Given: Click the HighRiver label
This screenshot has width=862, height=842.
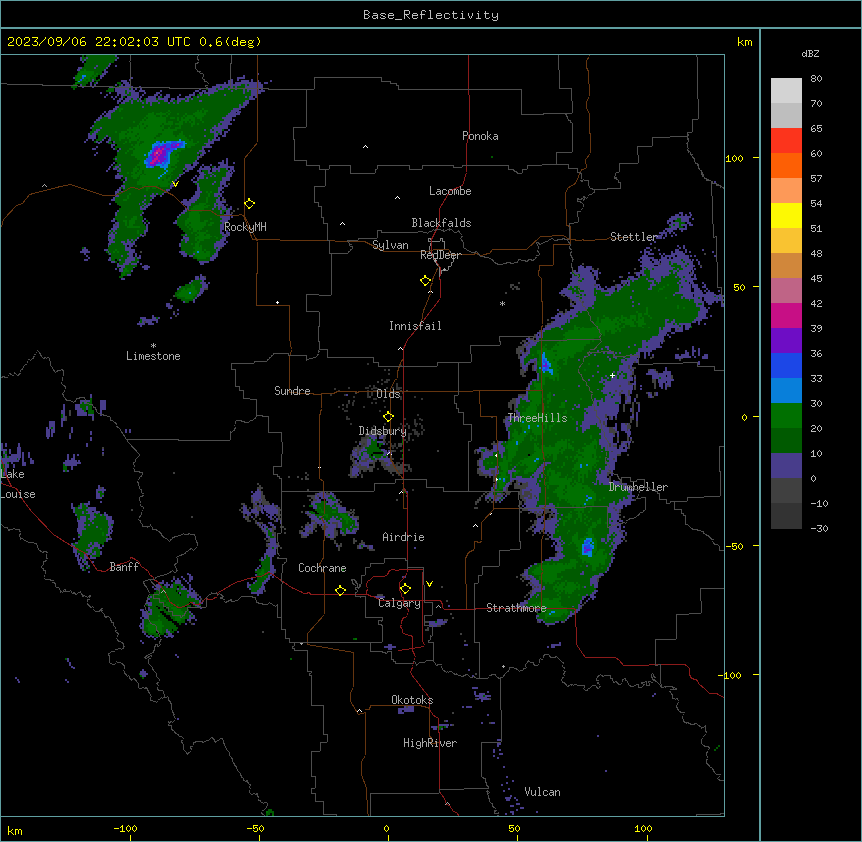Looking at the screenshot, I should click(x=430, y=743).
